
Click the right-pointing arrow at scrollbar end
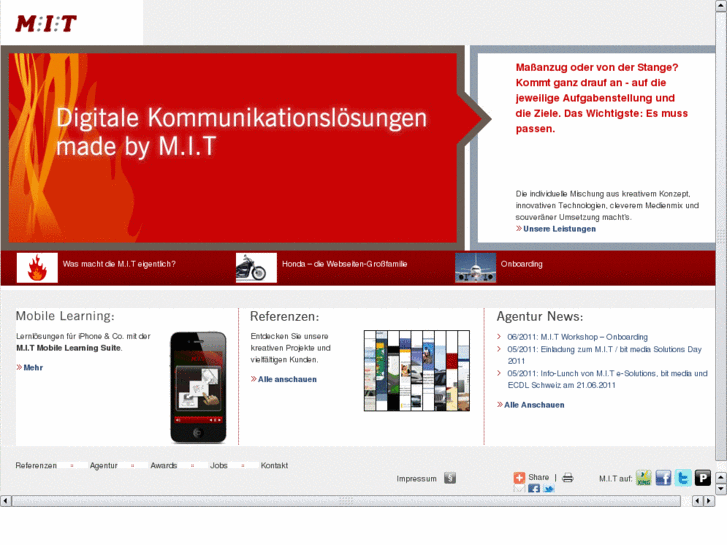[709, 501]
